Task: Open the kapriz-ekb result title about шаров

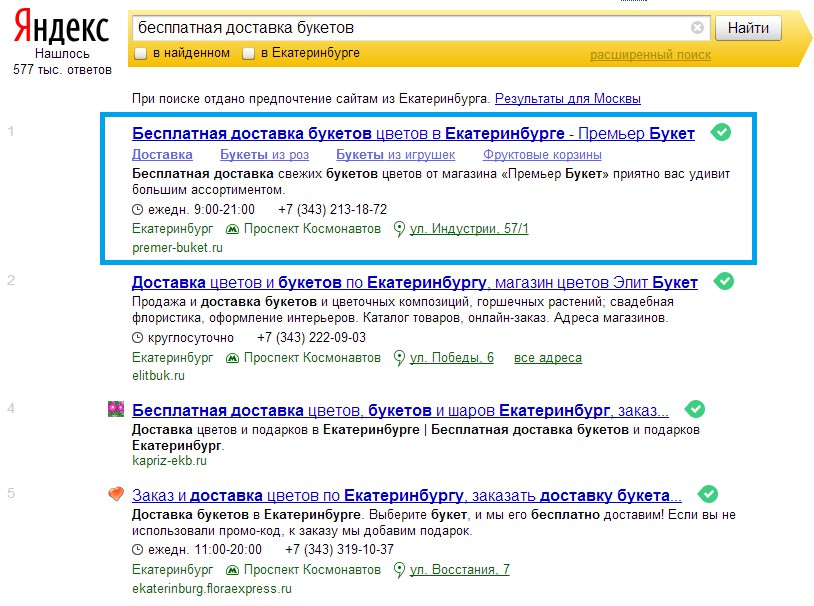Action: [x=400, y=411]
